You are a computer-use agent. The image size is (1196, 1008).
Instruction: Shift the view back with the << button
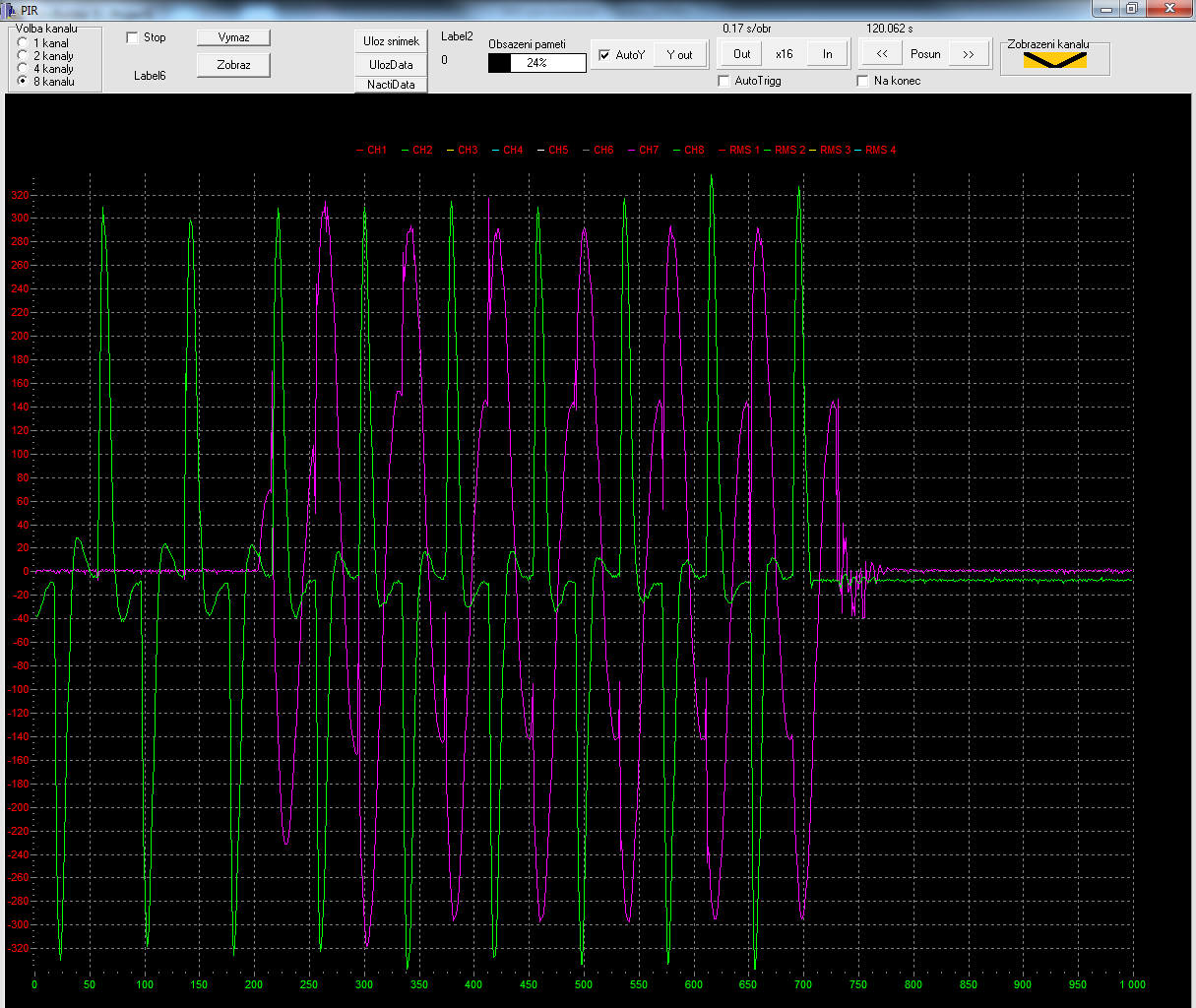pyautogui.click(x=882, y=54)
